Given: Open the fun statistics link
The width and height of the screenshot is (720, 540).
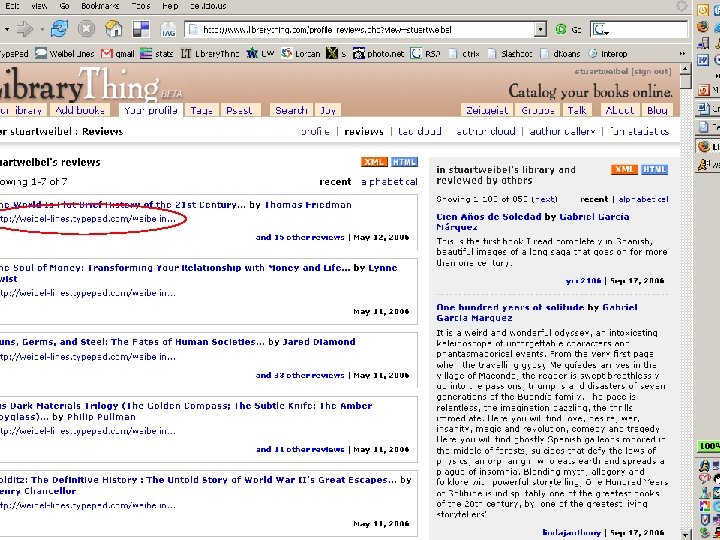Looking at the screenshot, I should pyautogui.click(x=639, y=131).
